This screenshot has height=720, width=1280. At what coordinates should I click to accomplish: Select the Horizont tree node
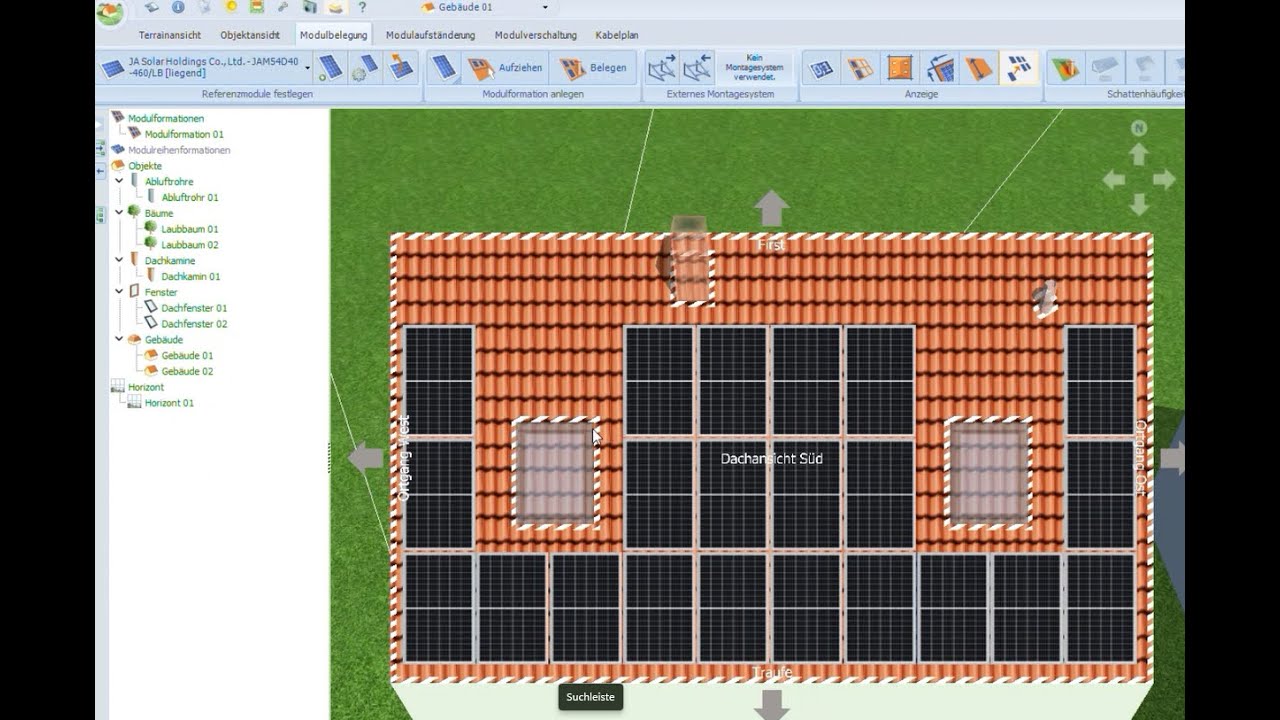click(x=146, y=387)
